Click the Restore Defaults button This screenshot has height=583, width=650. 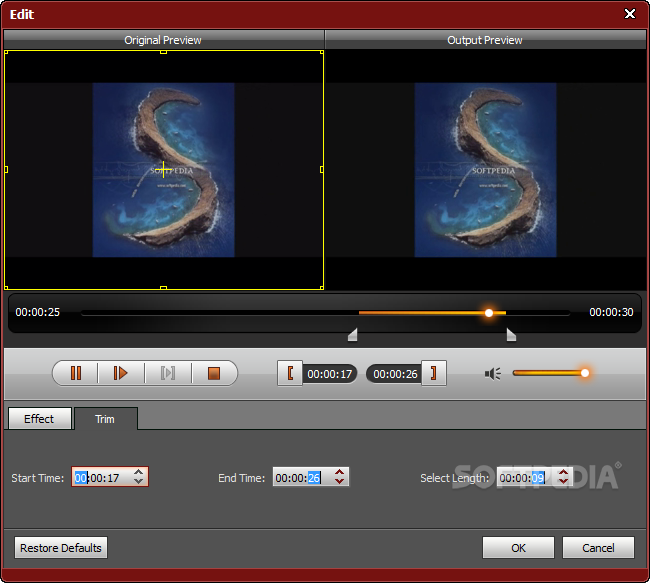[x=61, y=548]
